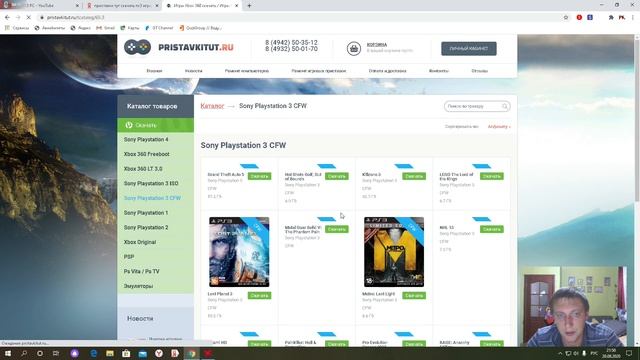Click the site info lock icon
The width and height of the screenshot is (640, 360).
tap(41, 18)
